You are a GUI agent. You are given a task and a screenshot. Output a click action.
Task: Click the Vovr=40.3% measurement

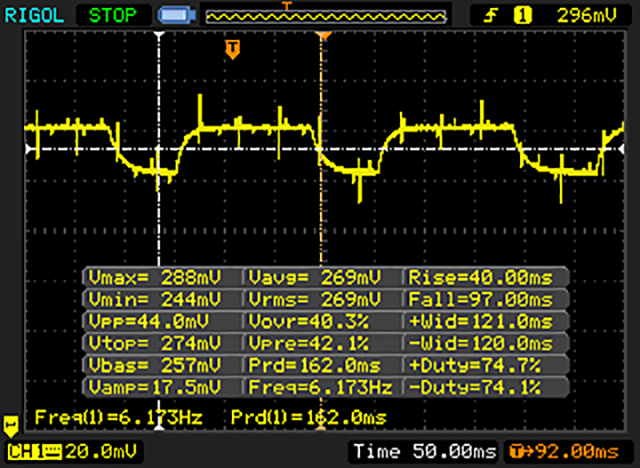pyautogui.click(x=309, y=322)
